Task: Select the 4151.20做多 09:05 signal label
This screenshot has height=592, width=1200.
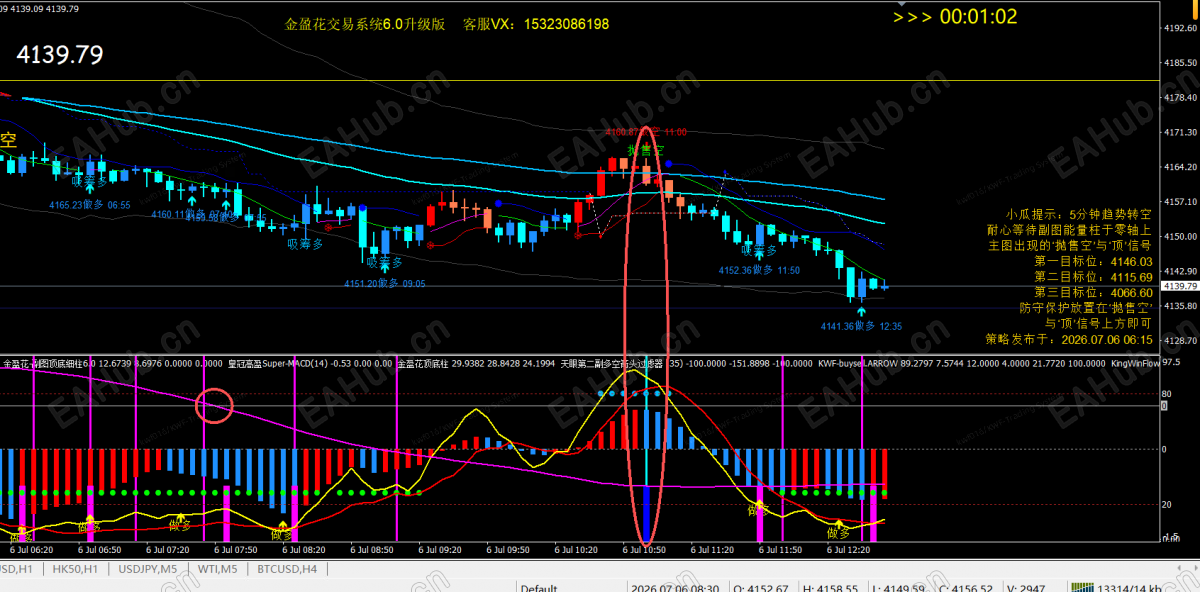Action: coord(383,284)
